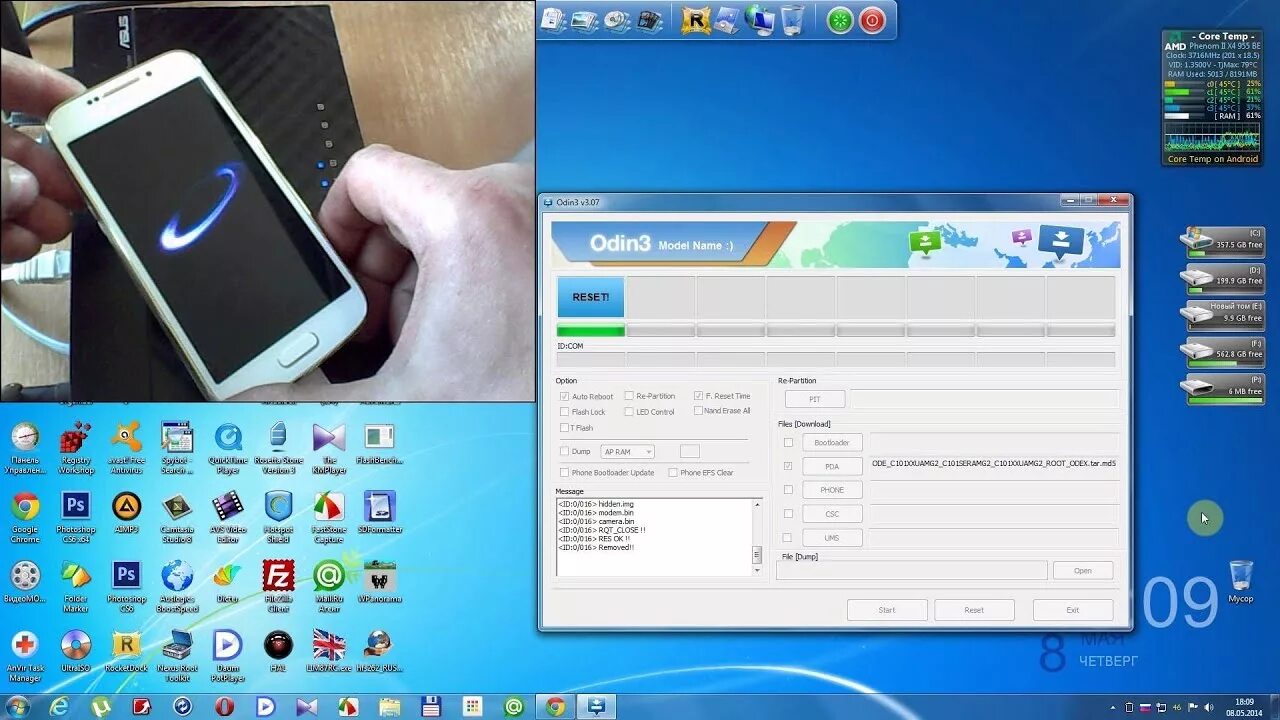This screenshot has height=720, width=1280.
Task: Click the Reset button in Odin3
Action: click(x=974, y=610)
